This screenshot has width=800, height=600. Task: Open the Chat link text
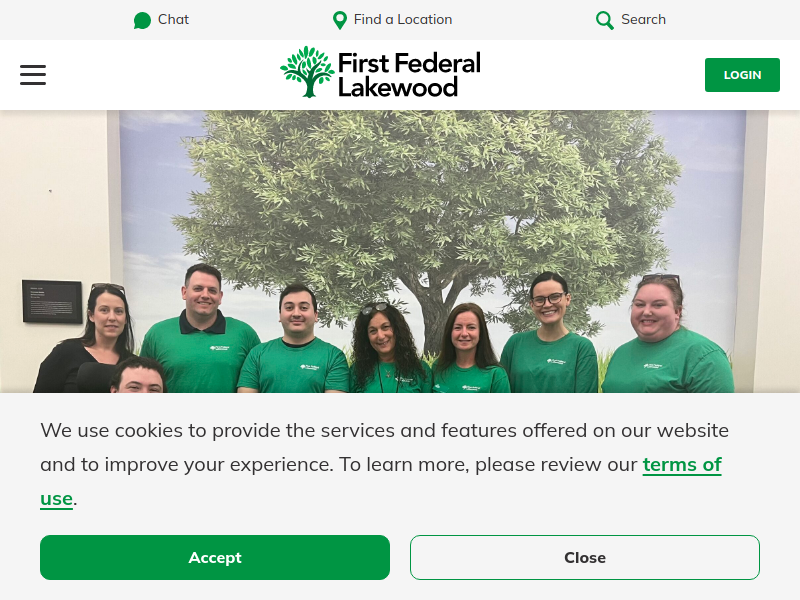[x=173, y=19]
